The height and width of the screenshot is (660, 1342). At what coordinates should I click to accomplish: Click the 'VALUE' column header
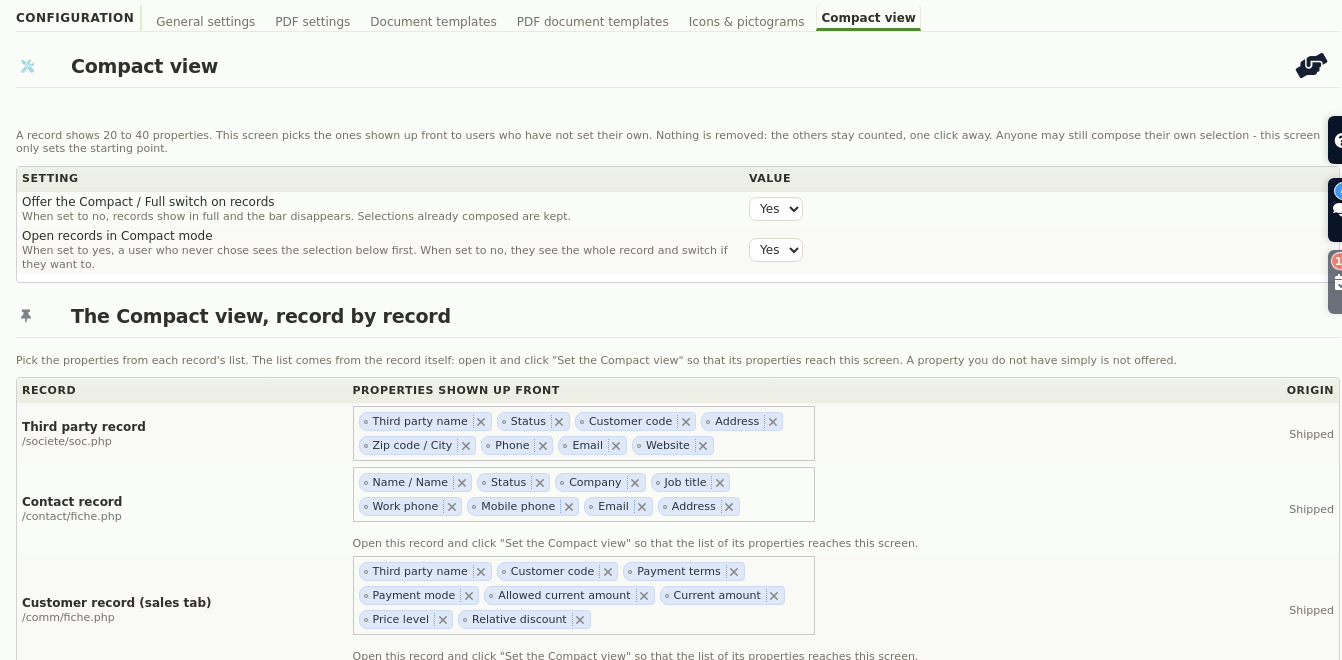tap(770, 178)
